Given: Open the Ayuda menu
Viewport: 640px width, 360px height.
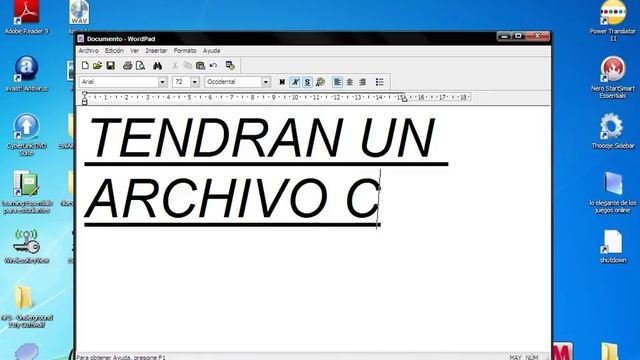Looking at the screenshot, I should 211,51.
